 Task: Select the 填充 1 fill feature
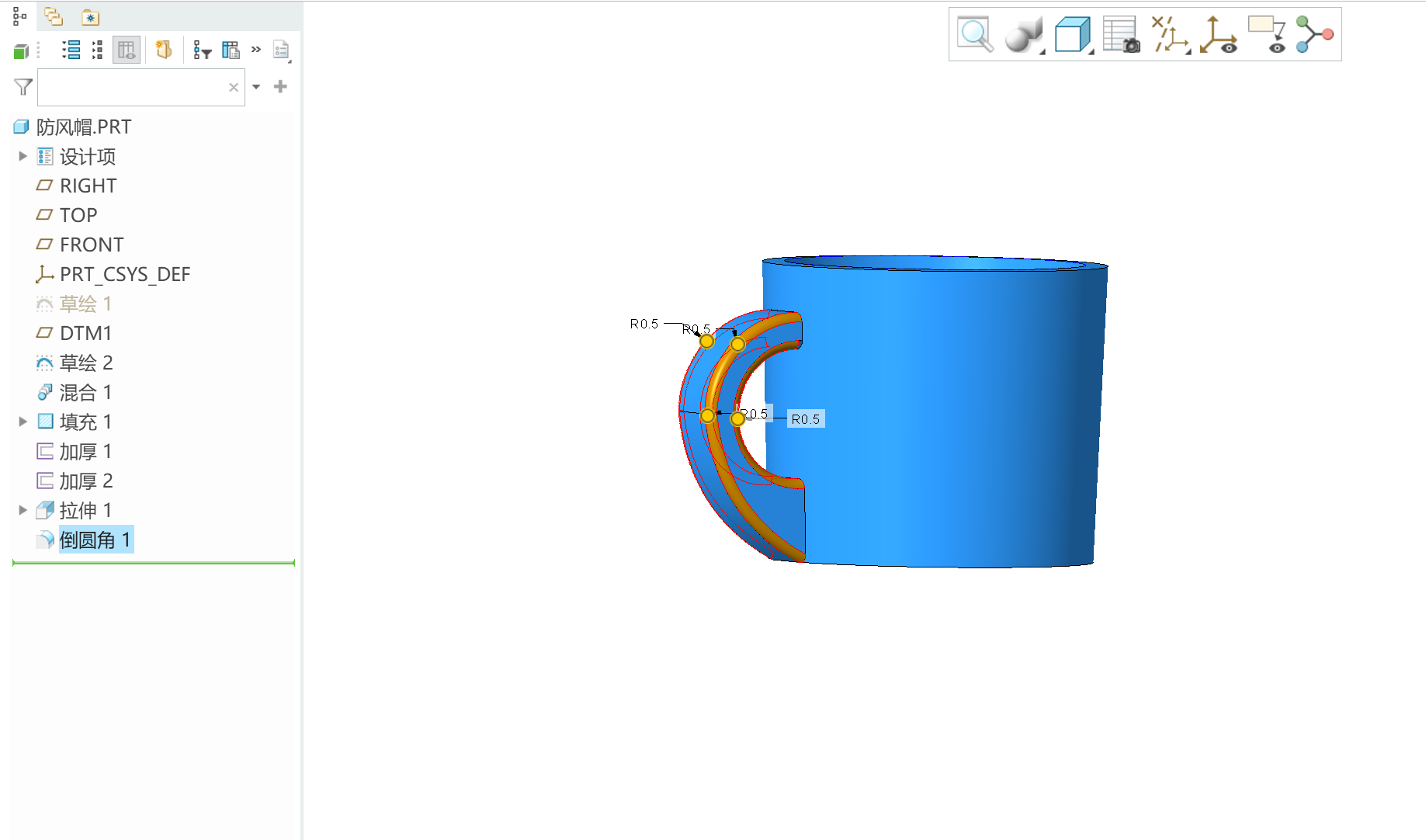pos(85,422)
